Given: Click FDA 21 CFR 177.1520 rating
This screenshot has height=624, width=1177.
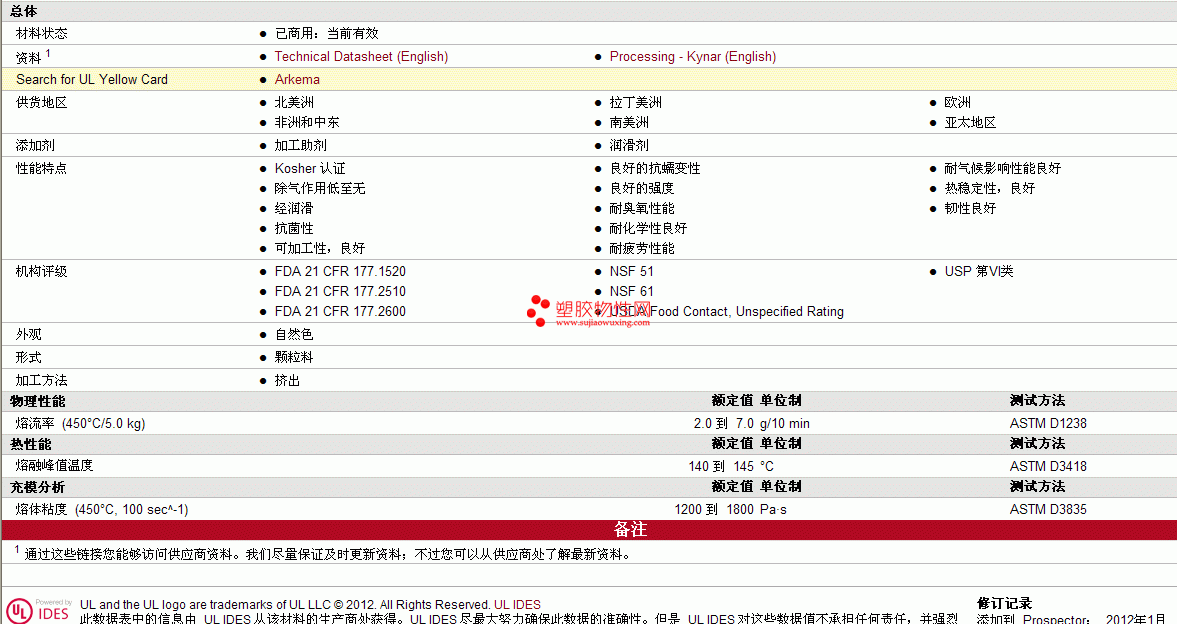Looking at the screenshot, I should click(x=340, y=272).
